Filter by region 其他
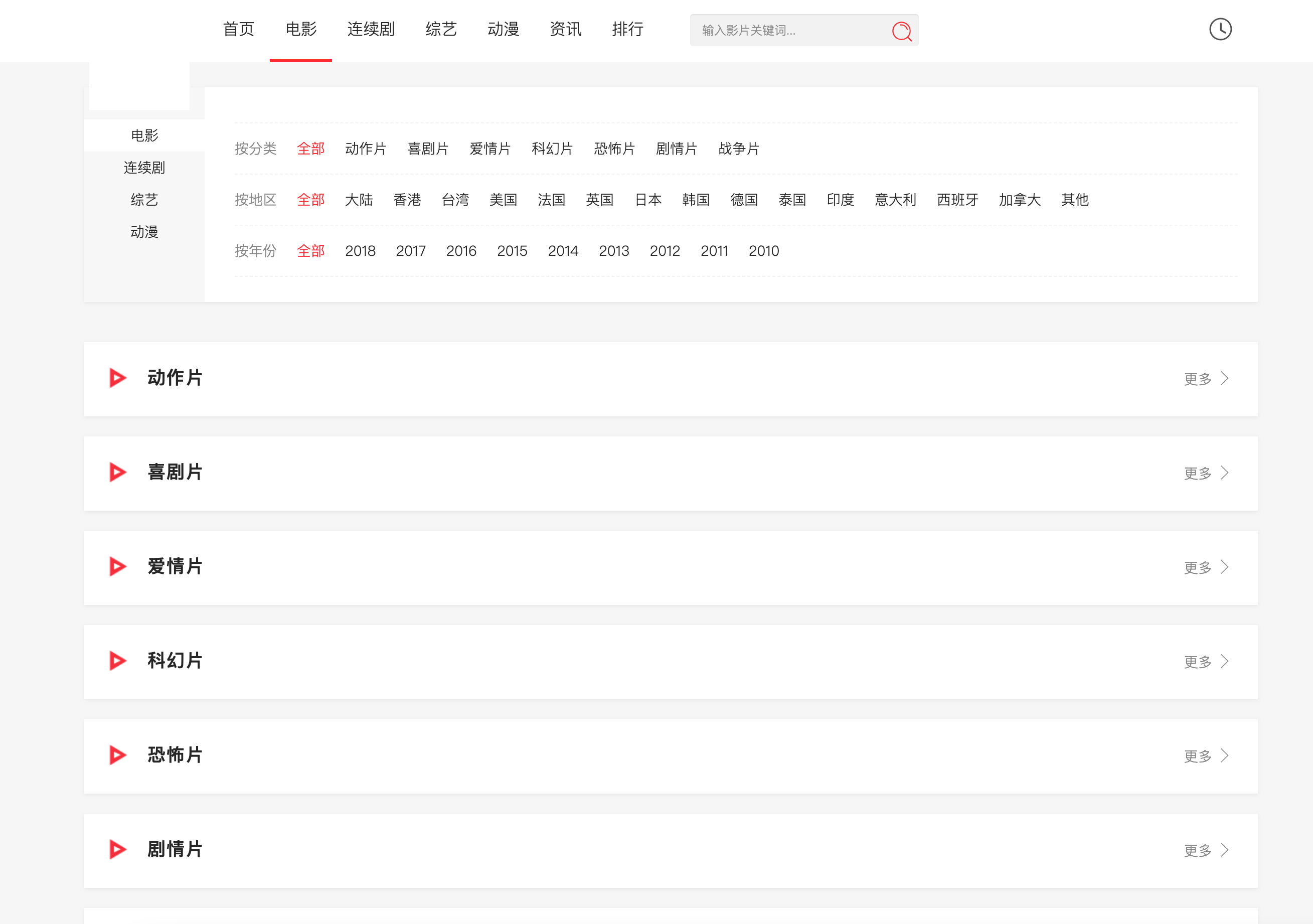This screenshot has height=924, width=1313. [1075, 200]
